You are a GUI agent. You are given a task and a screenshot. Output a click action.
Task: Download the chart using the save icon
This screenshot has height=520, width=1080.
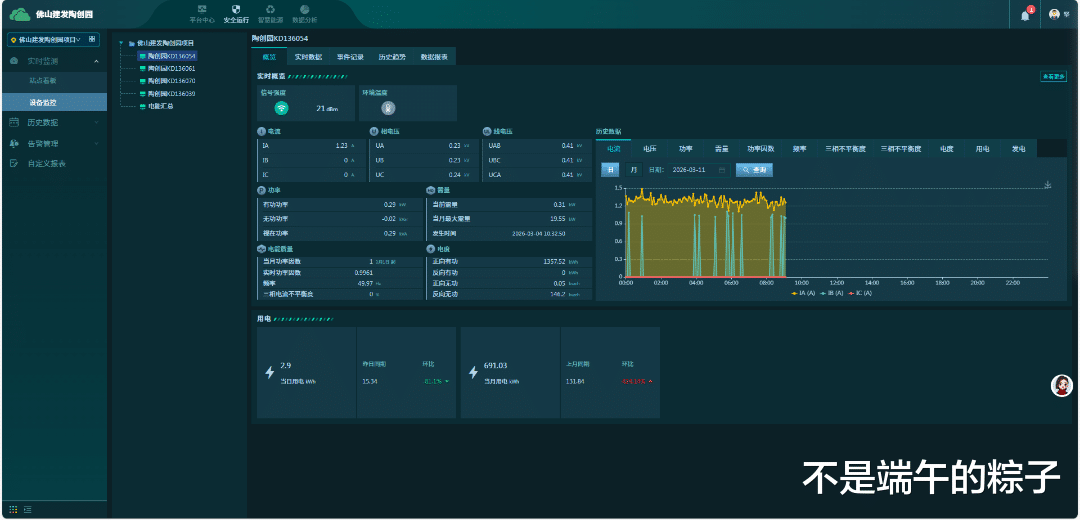1048,185
